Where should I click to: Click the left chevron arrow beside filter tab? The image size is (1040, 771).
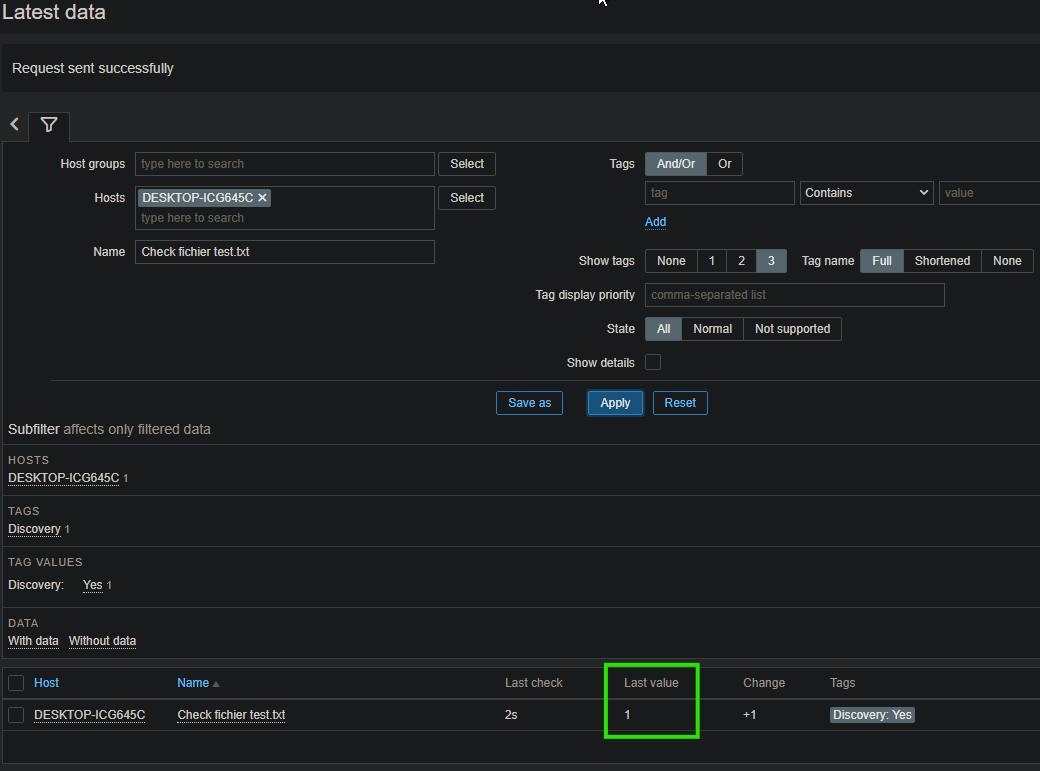point(15,125)
